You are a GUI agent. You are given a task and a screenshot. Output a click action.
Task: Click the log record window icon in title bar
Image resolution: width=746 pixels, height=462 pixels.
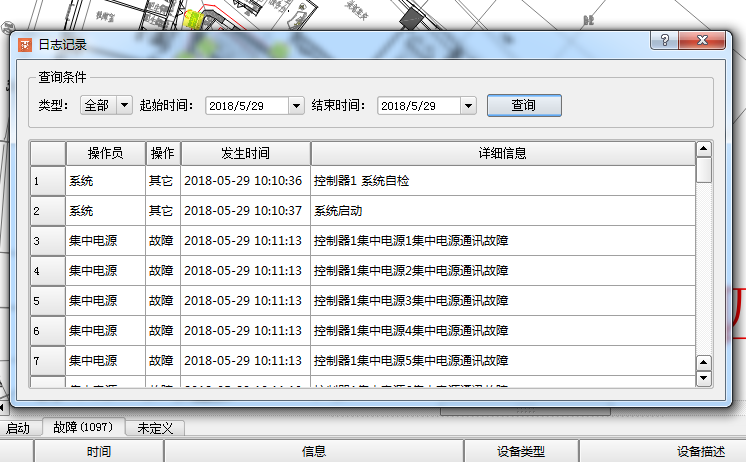[x=25, y=44]
